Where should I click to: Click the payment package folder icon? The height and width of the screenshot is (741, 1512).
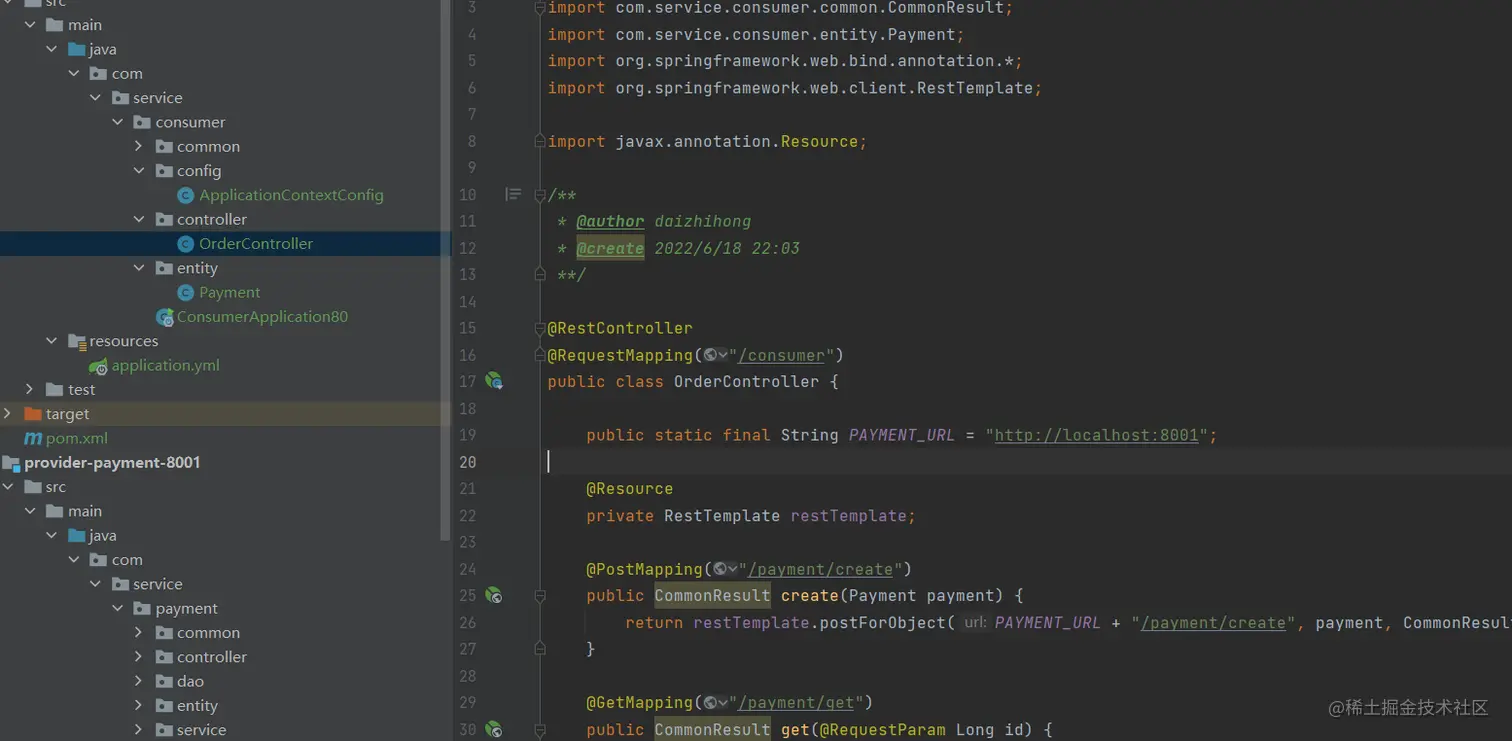(x=143, y=608)
